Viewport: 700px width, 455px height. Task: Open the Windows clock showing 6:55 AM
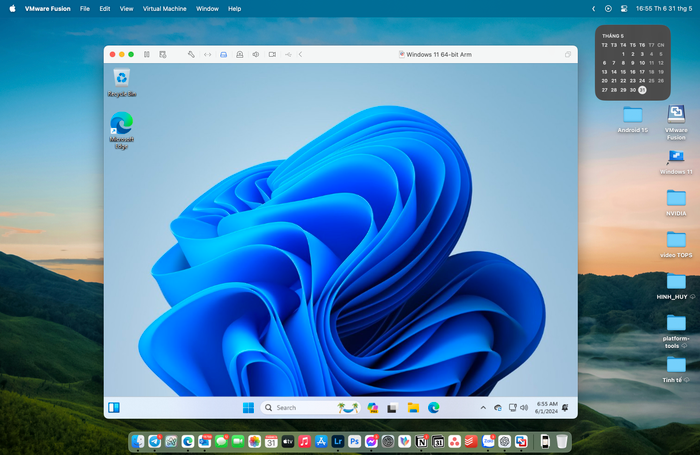point(546,407)
